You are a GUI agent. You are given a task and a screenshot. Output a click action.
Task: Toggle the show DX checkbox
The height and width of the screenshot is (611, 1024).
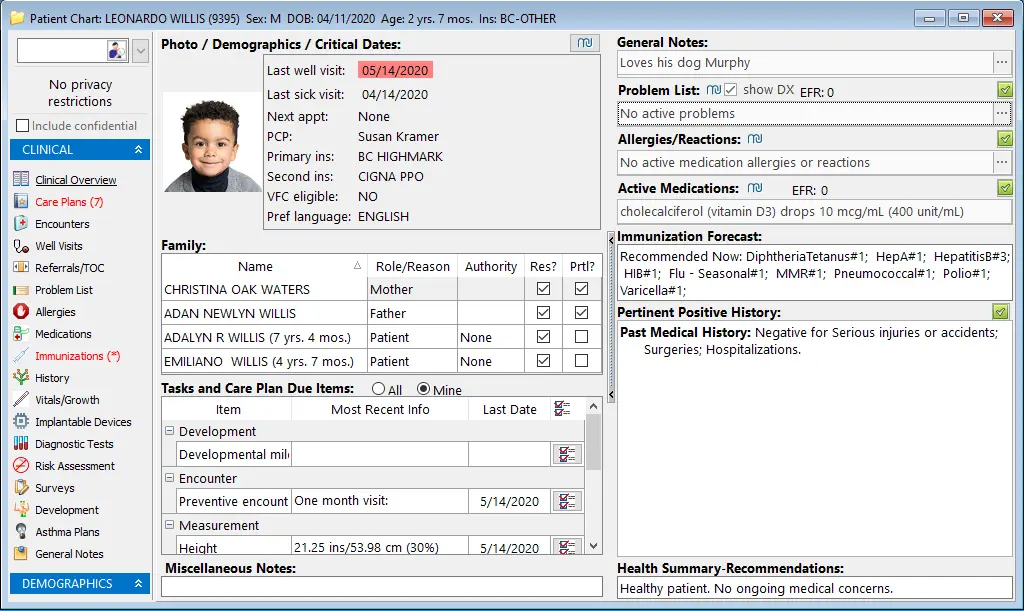[x=731, y=90]
